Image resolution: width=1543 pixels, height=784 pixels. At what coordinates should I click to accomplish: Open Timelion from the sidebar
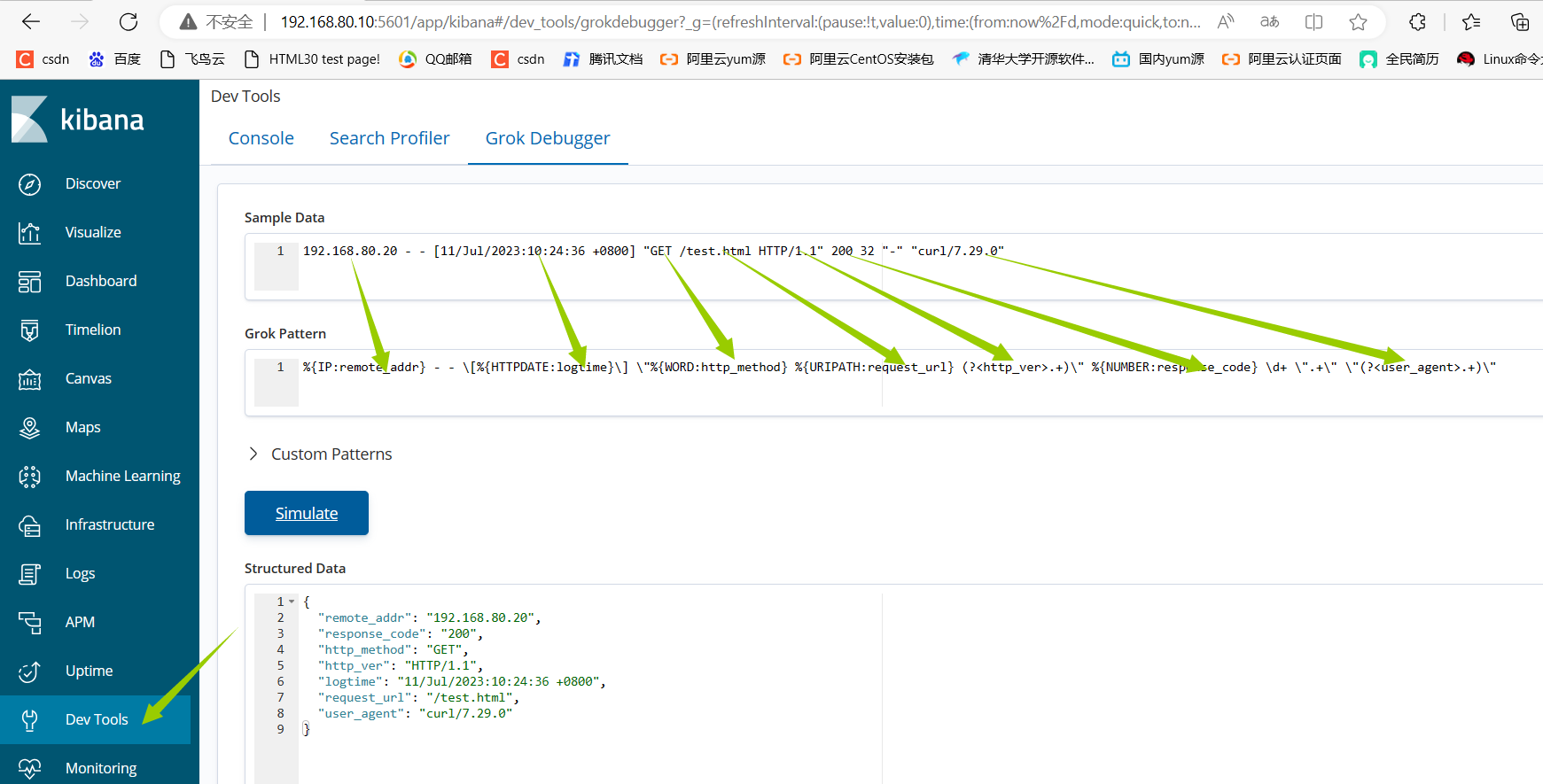[x=93, y=330]
